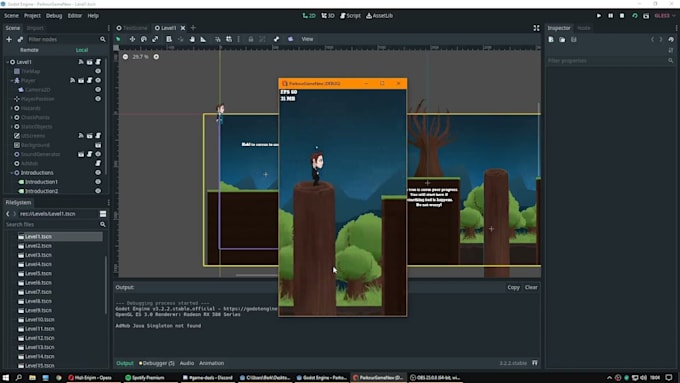This screenshot has width=680, height=383.
Task: Open the script attached to Level1 node
Action: pos(98,62)
